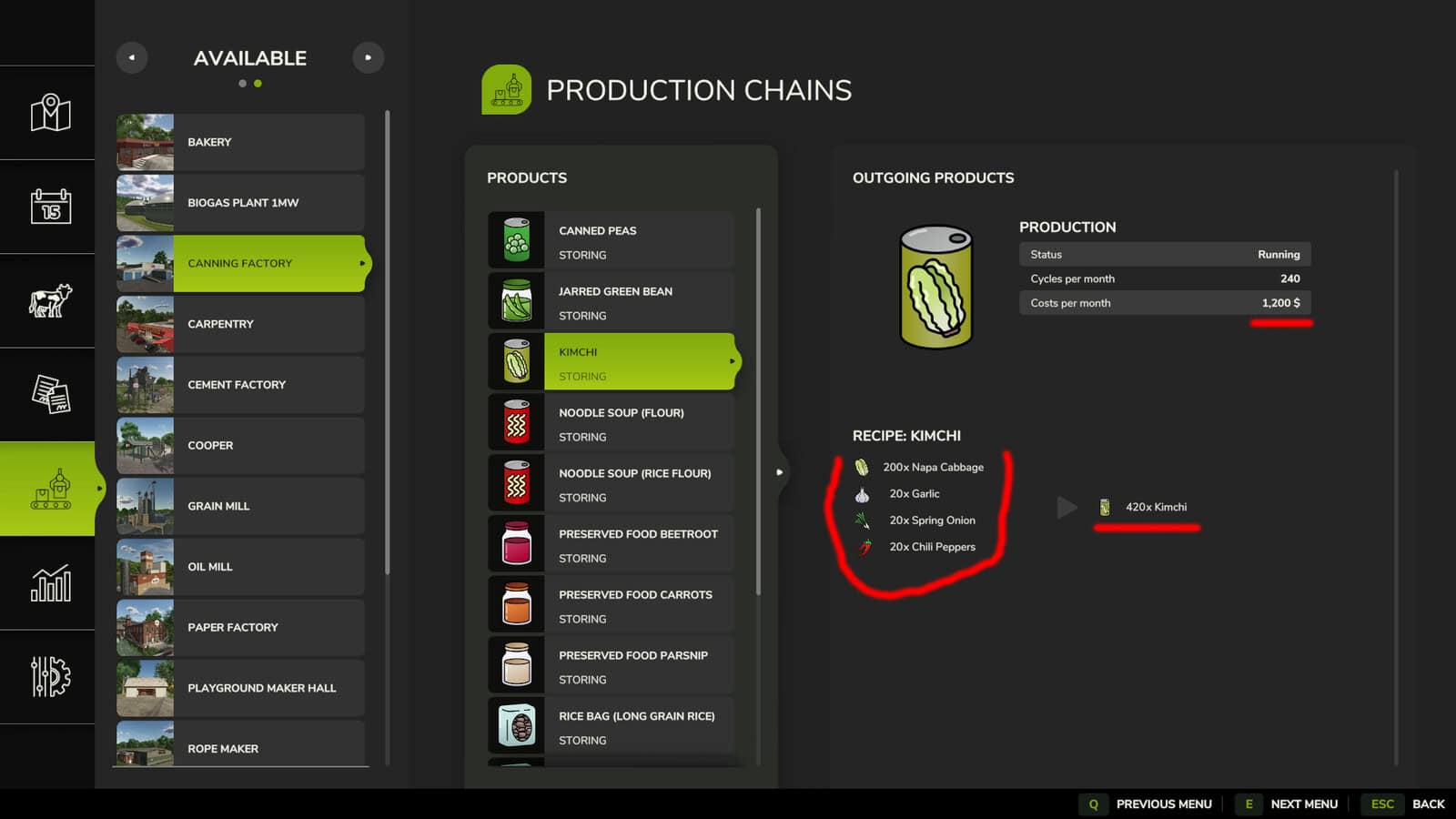Click the products list scrollbar

[758, 400]
